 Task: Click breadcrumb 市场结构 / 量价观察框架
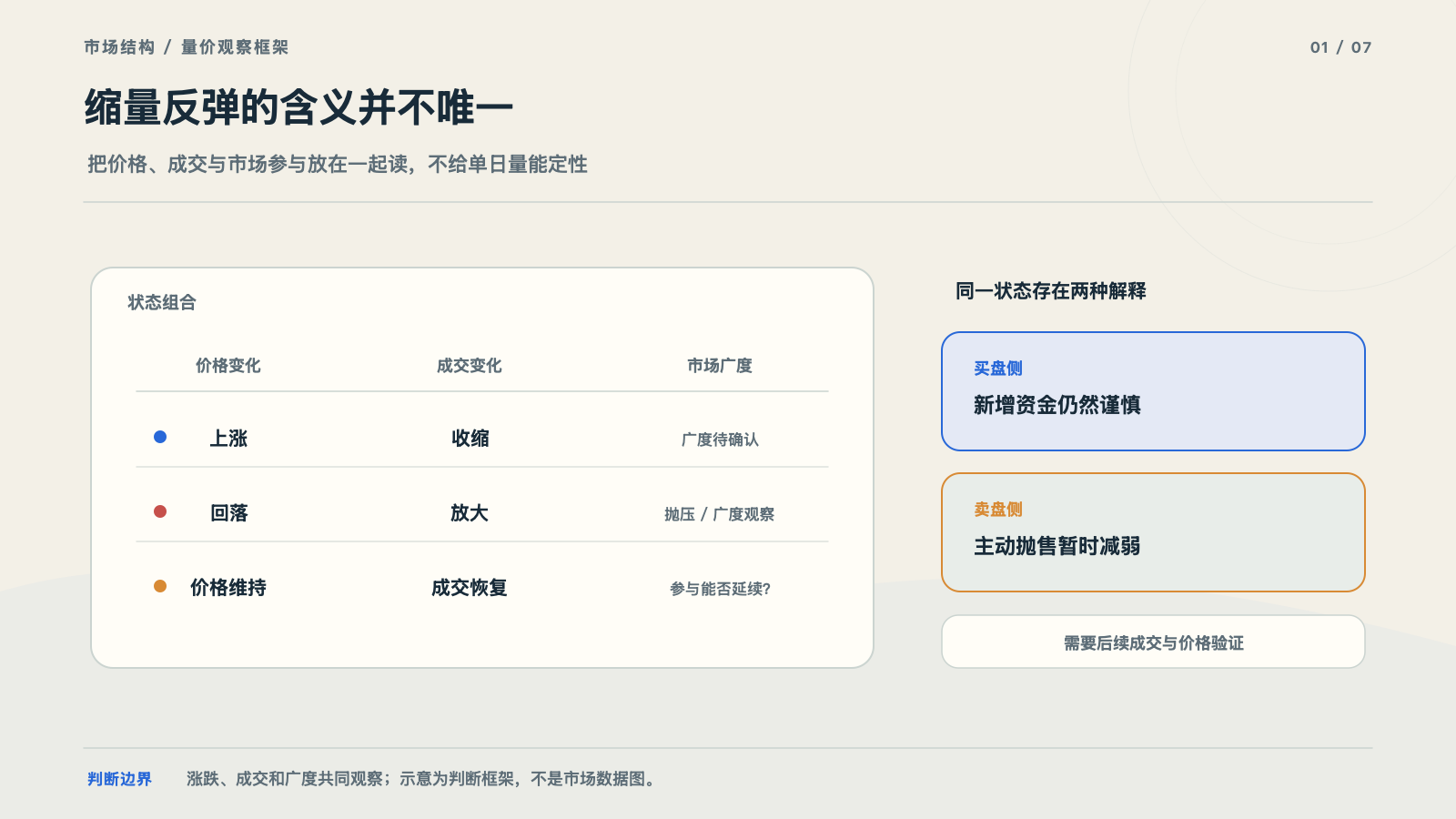pos(186,47)
